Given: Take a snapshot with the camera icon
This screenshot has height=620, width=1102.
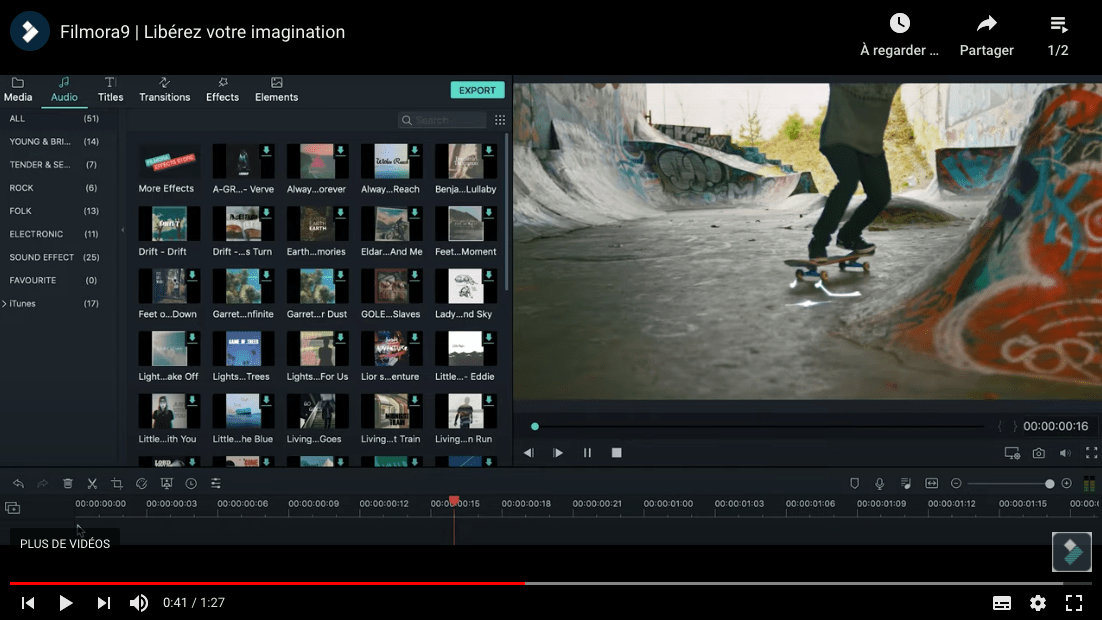Looking at the screenshot, I should (1039, 453).
